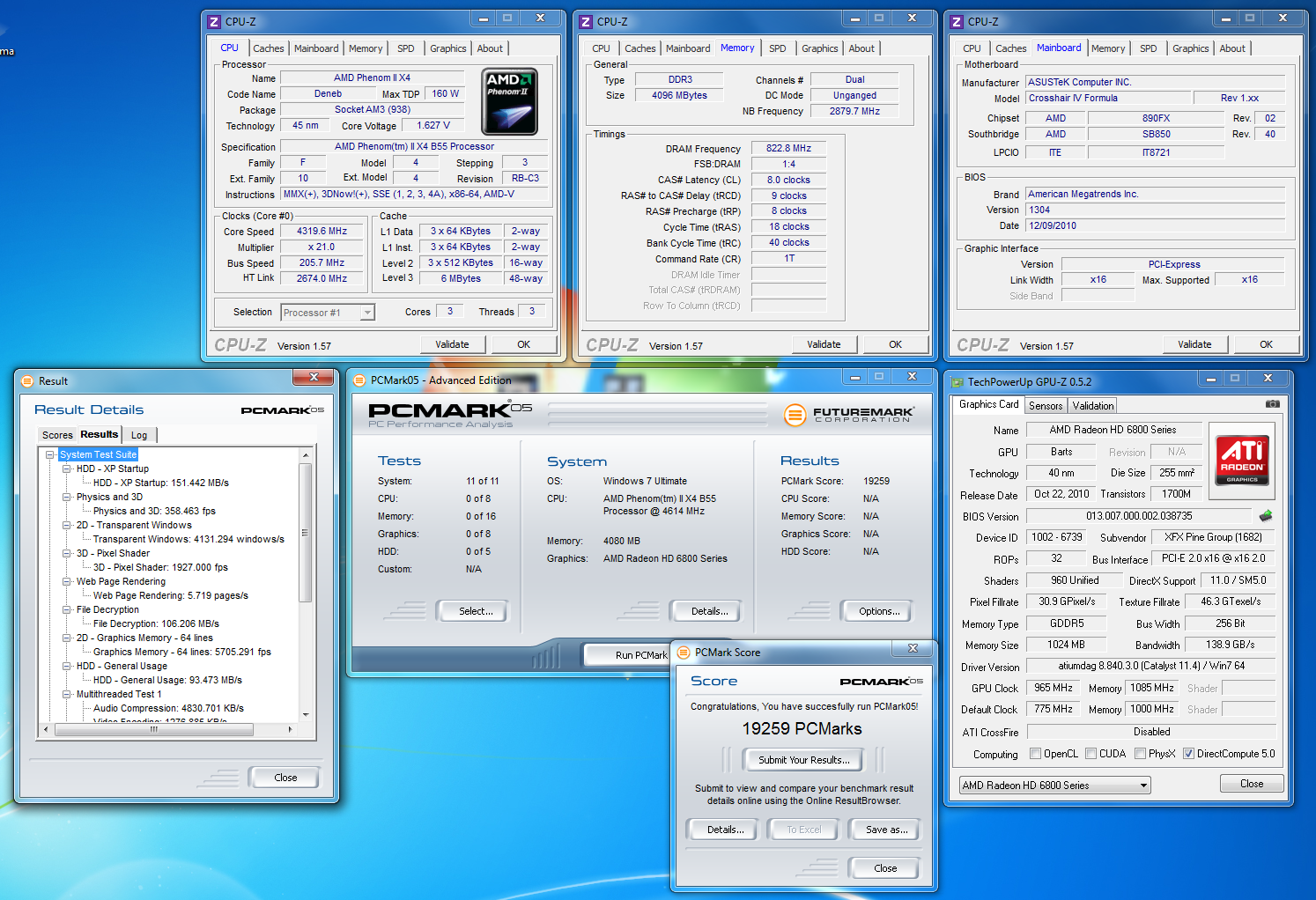Switch to Scores tab in Result Details
1316x900 pixels.
[57, 436]
